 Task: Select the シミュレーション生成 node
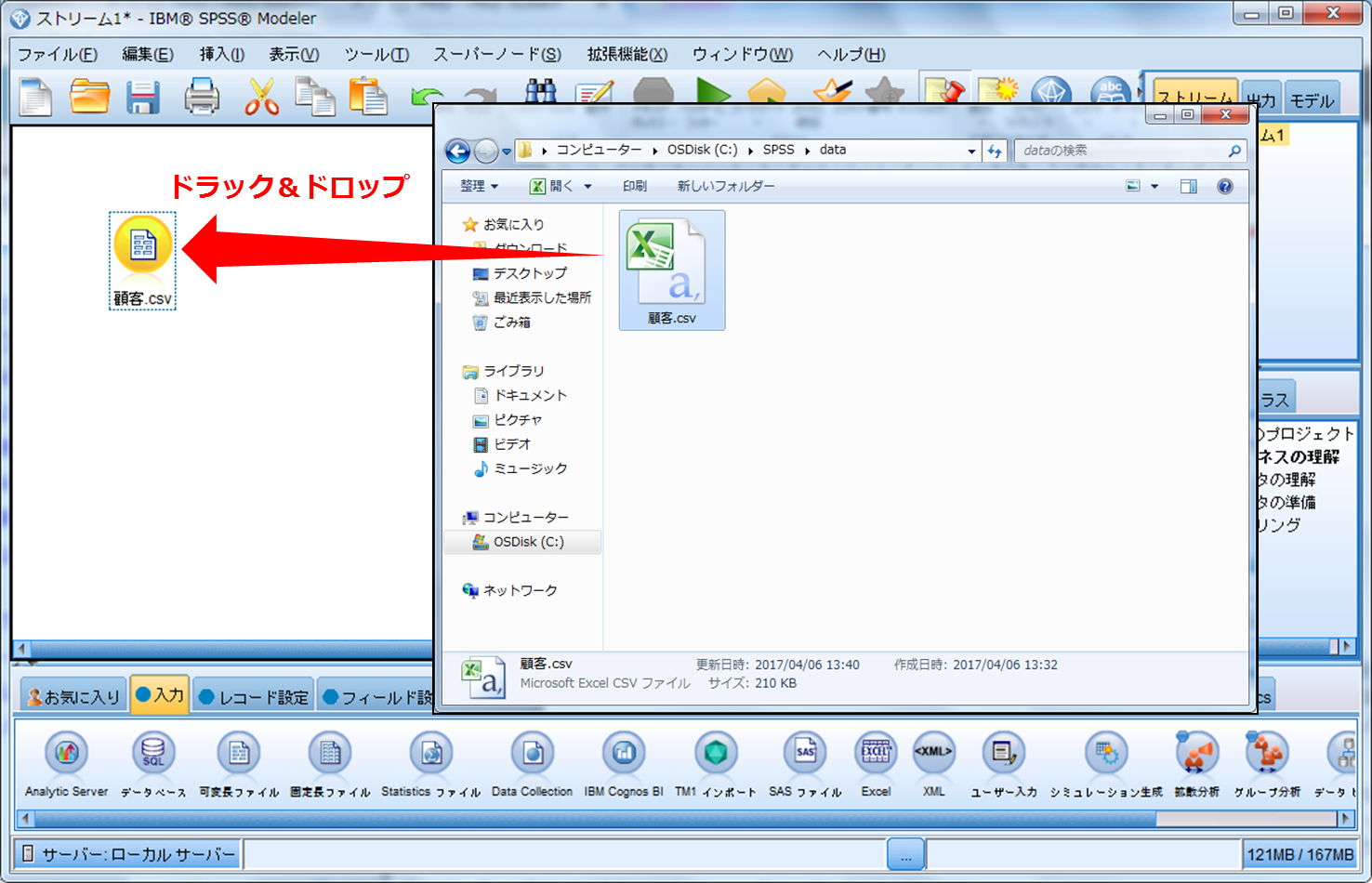(x=1106, y=764)
